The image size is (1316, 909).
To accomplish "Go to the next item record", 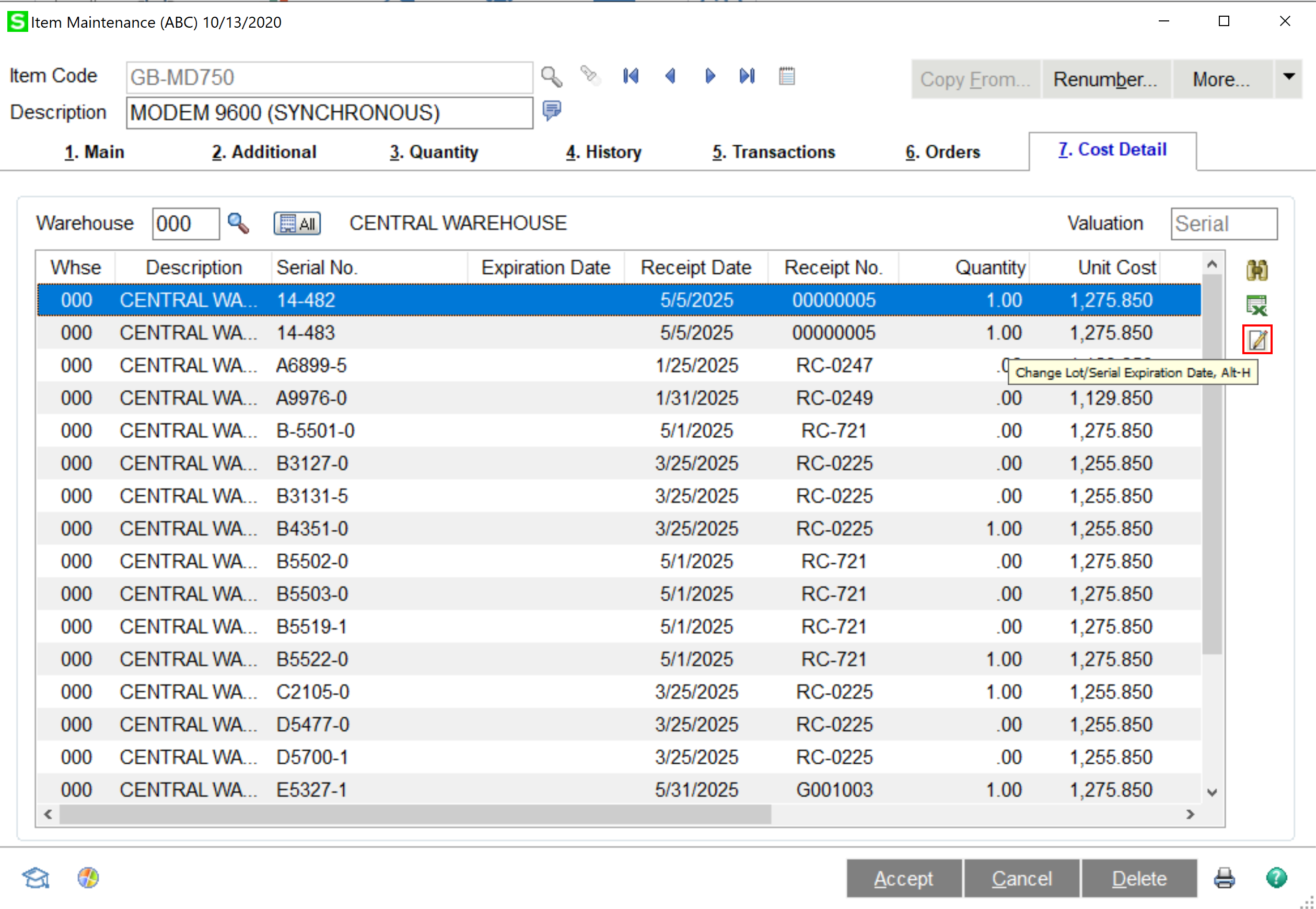I will (709, 76).
